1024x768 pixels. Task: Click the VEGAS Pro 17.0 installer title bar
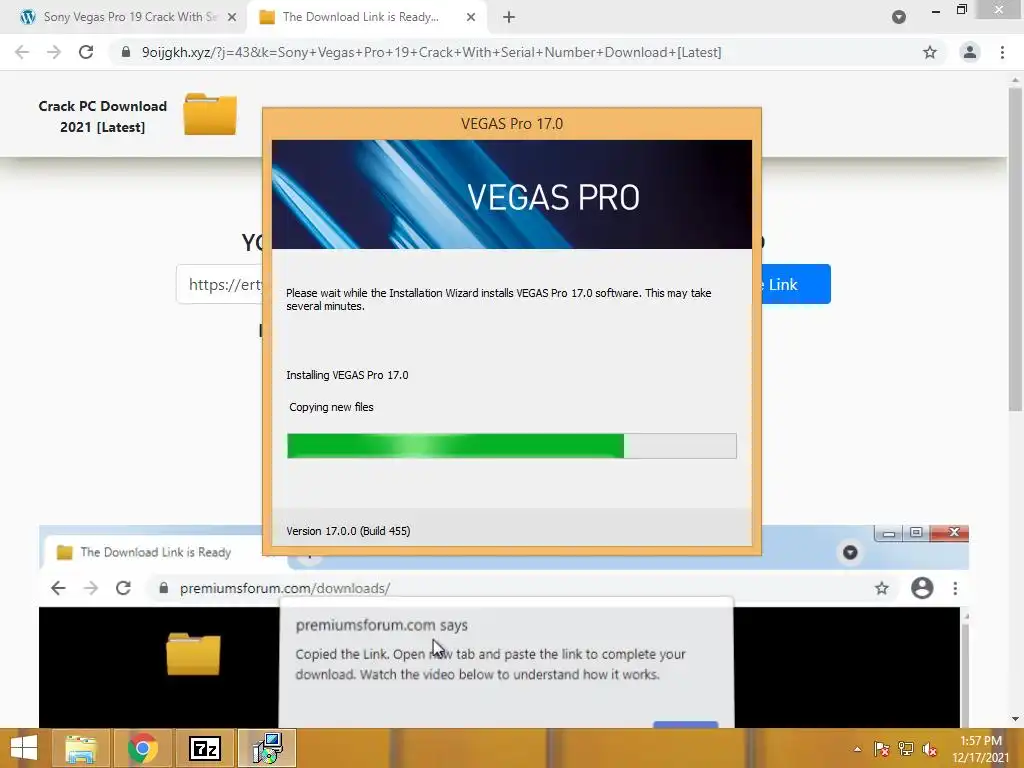511,123
